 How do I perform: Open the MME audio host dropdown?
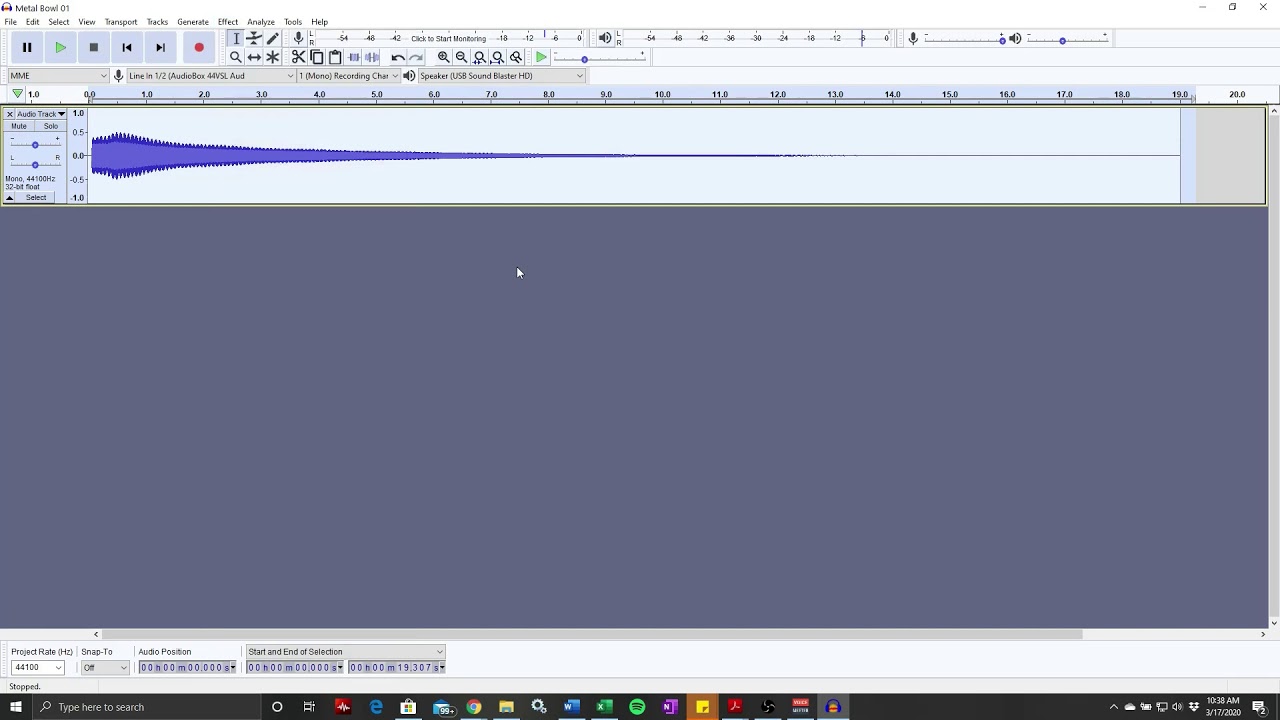click(x=58, y=76)
